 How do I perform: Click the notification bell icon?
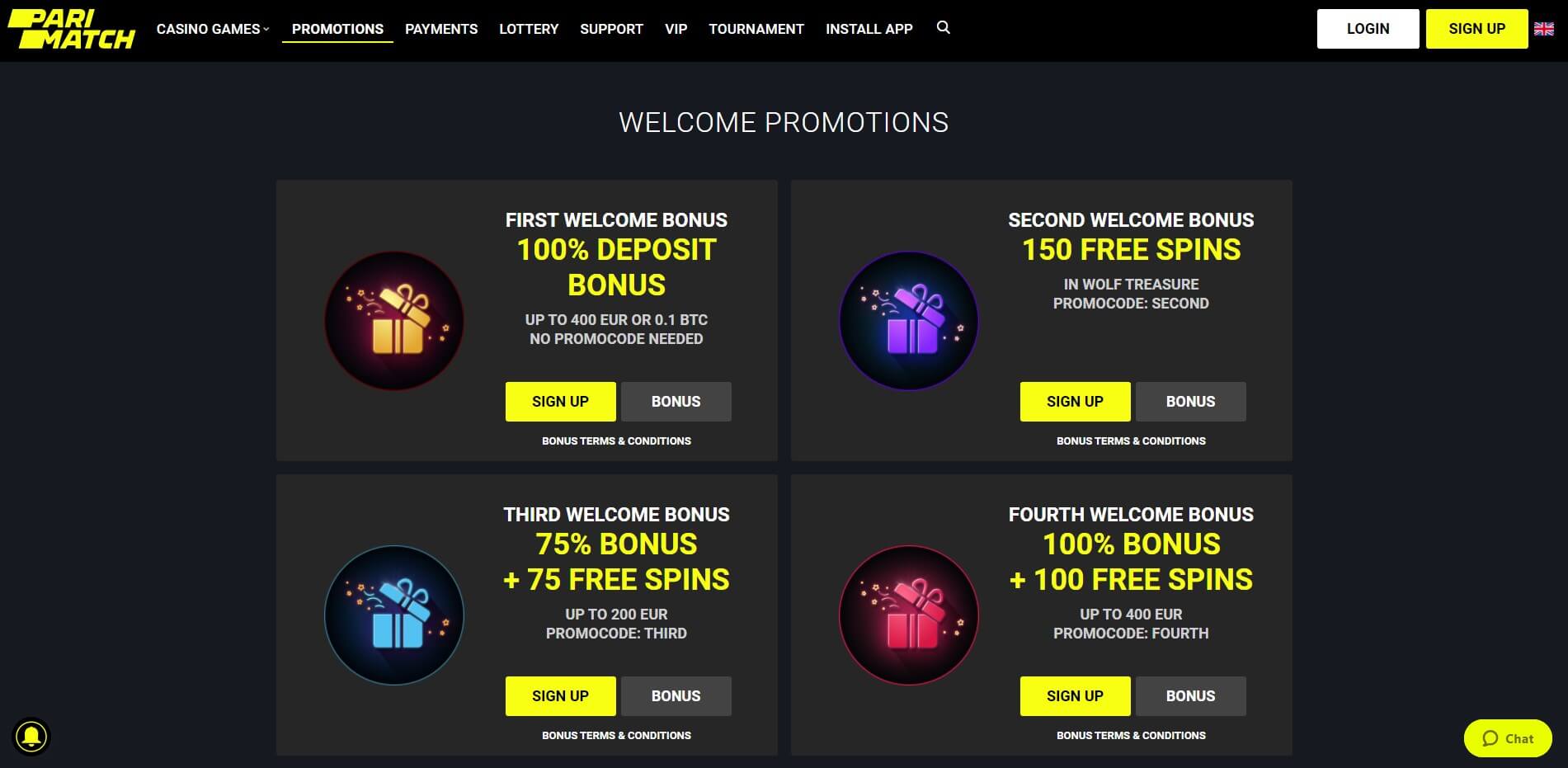point(32,736)
